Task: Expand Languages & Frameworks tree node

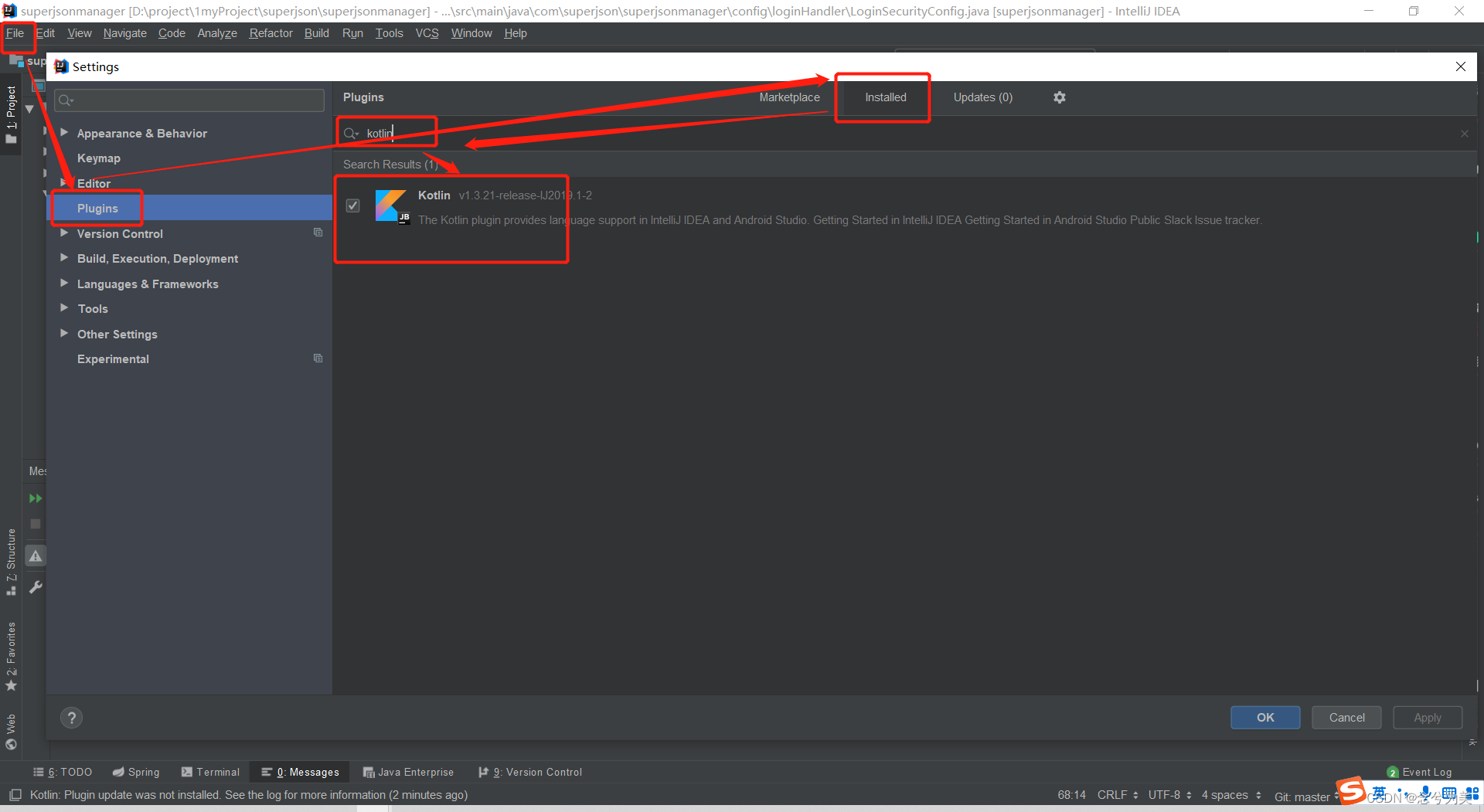Action: 65,284
